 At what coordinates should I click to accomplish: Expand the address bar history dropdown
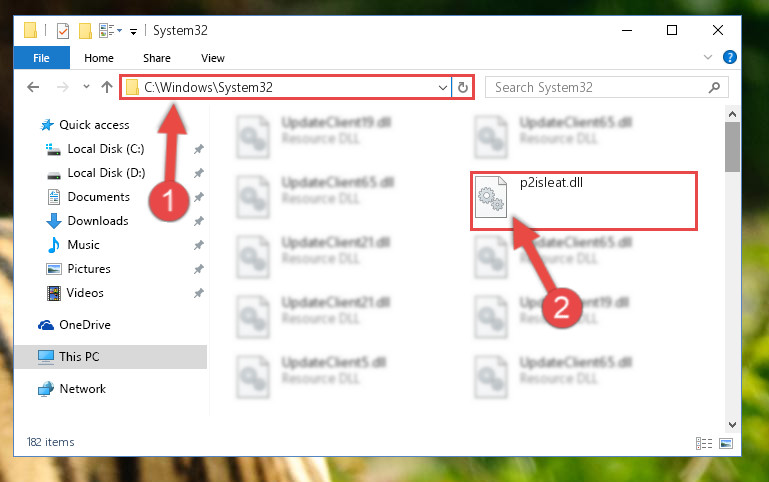tap(442, 87)
